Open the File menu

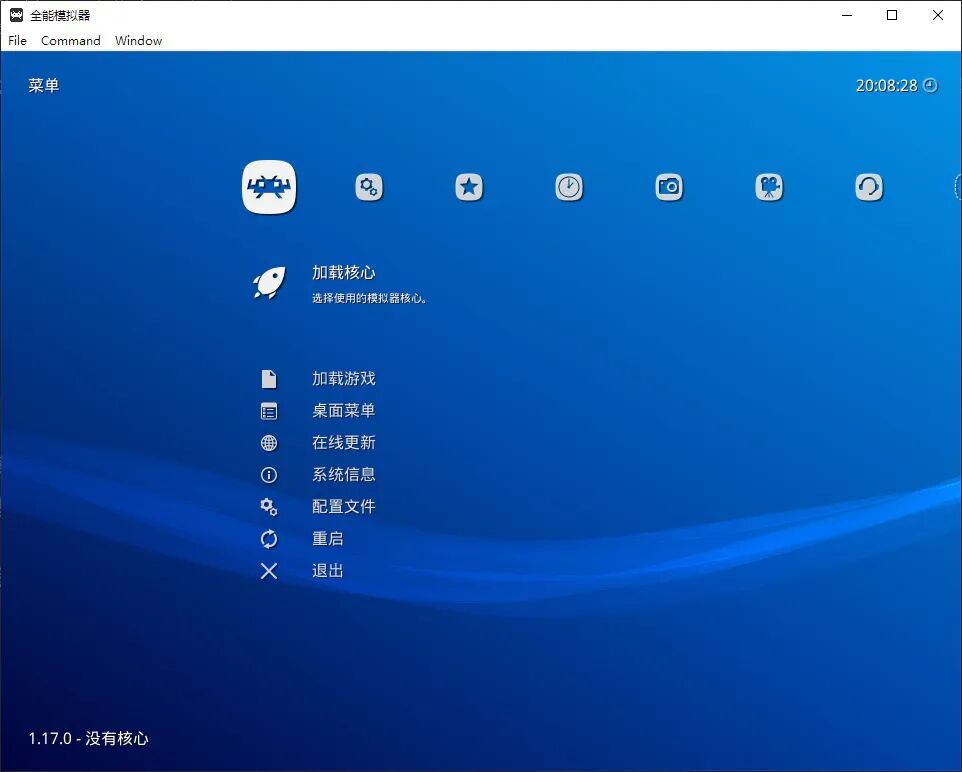16,40
